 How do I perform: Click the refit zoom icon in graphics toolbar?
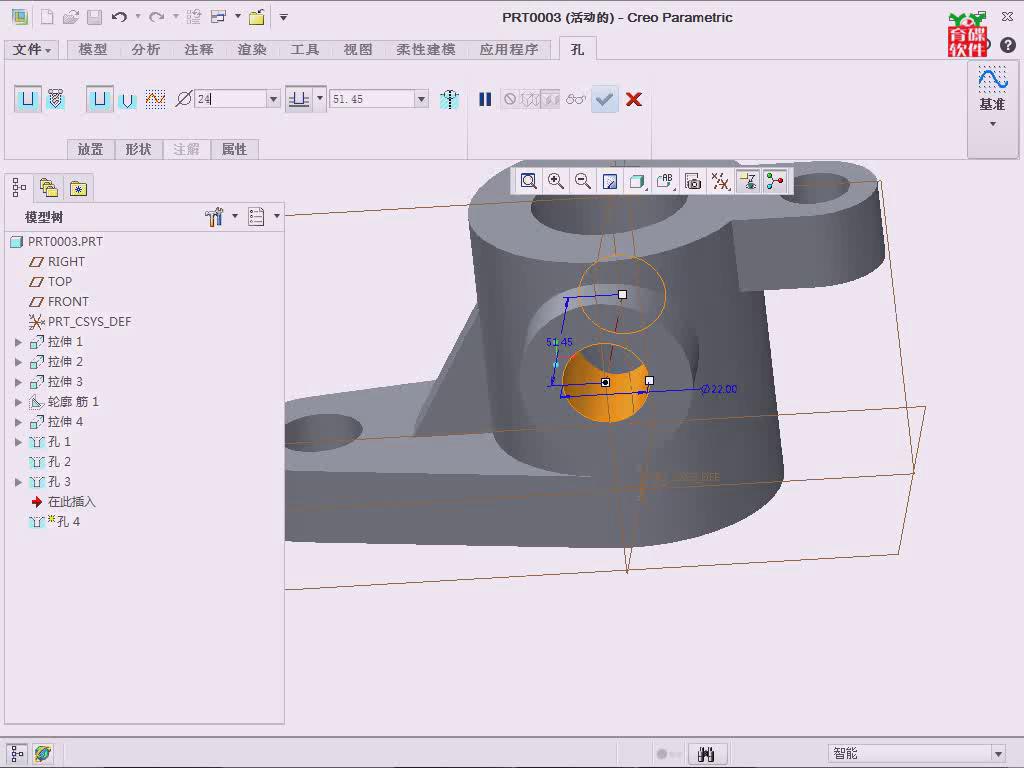coord(528,181)
